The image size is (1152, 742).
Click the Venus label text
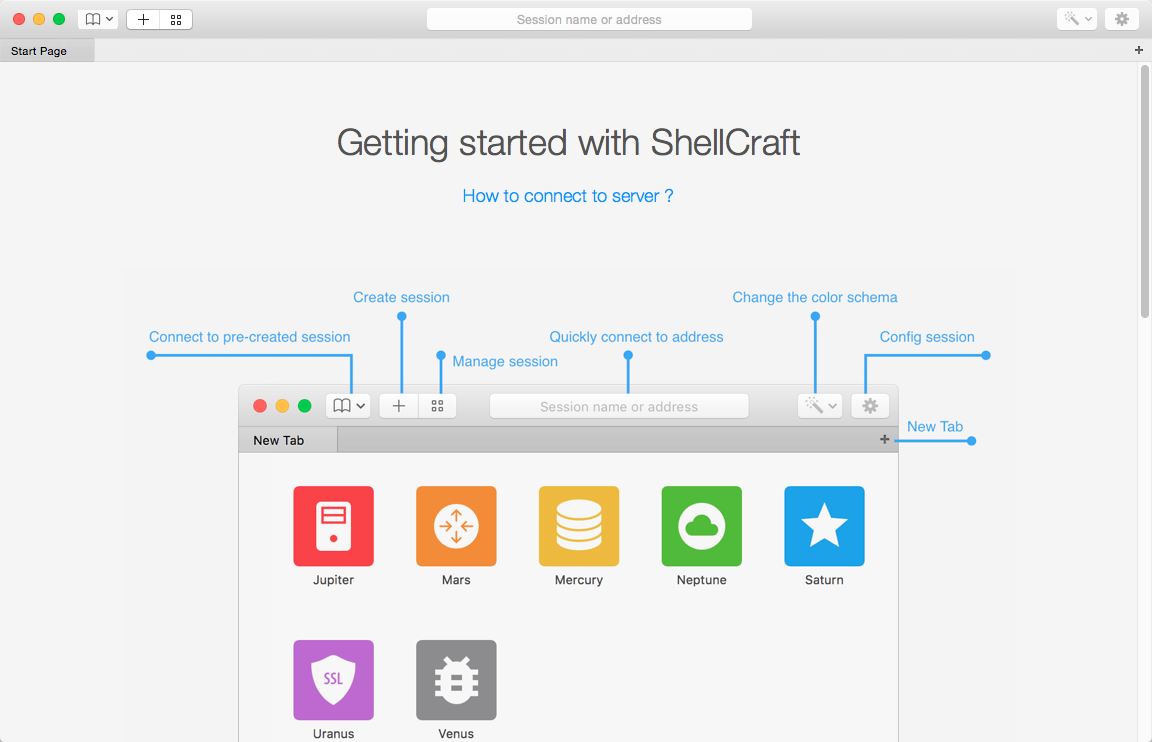[x=456, y=733]
